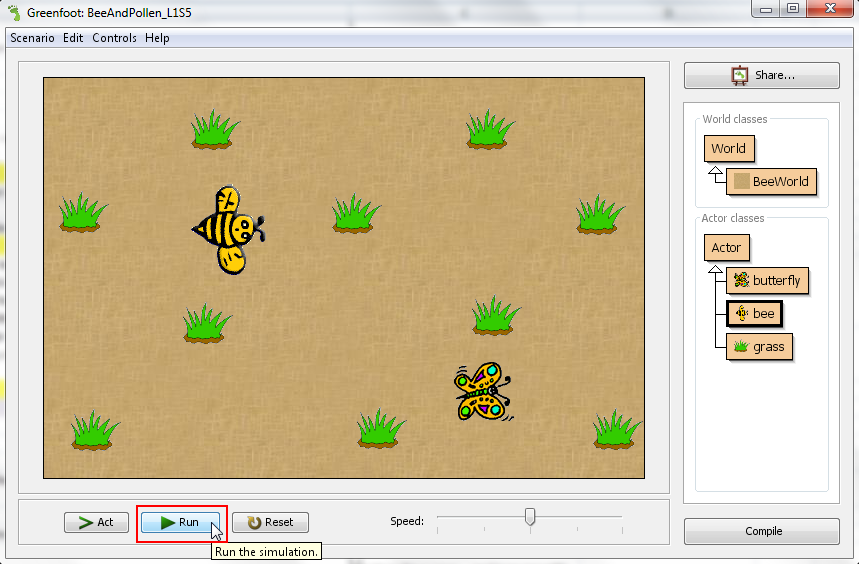This screenshot has width=859, height=564.
Task: Click the Greenfoot footprint logo in title bar
Action: [14, 13]
